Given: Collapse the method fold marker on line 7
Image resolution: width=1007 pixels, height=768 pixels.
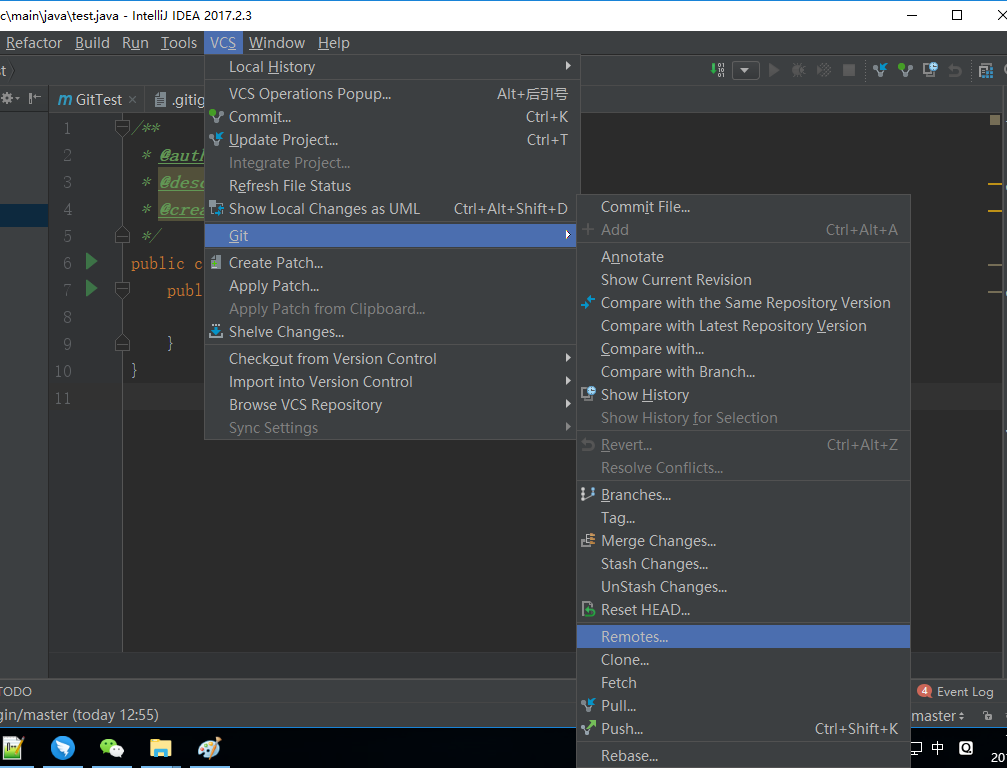Looking at the screenshot, I should [x=122, y=290].
